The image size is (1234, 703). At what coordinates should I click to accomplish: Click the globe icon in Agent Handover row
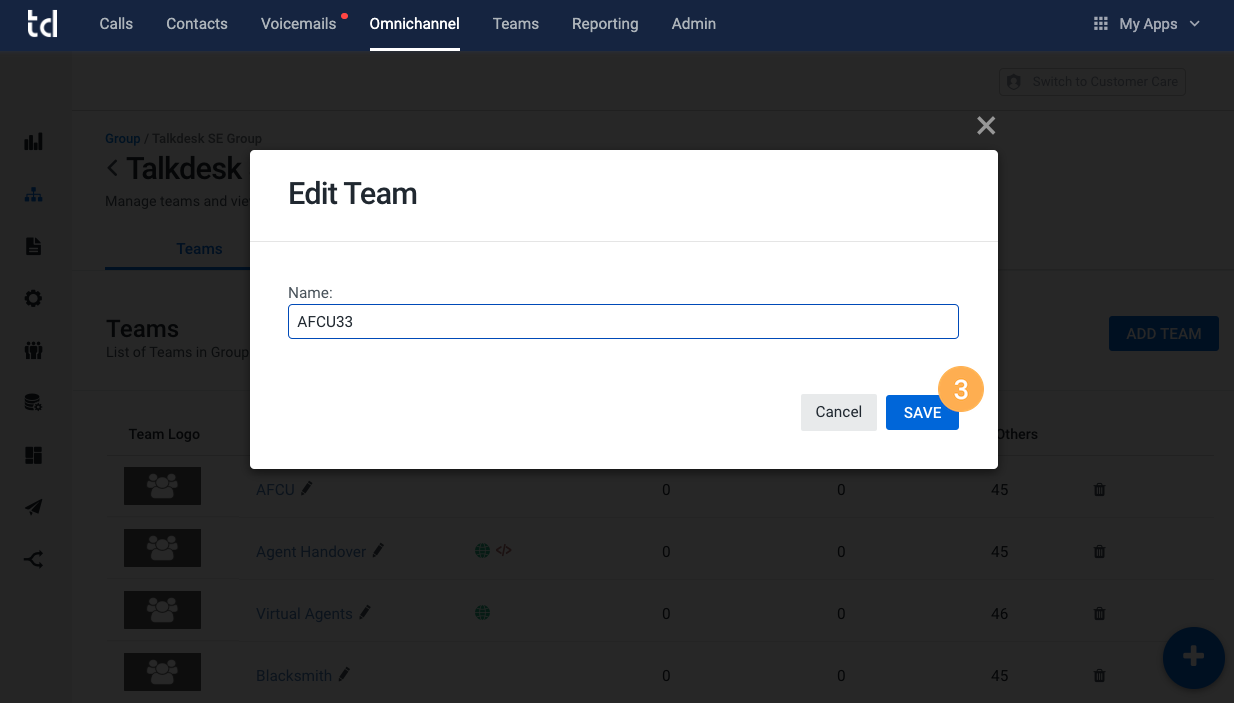(482, 550)
